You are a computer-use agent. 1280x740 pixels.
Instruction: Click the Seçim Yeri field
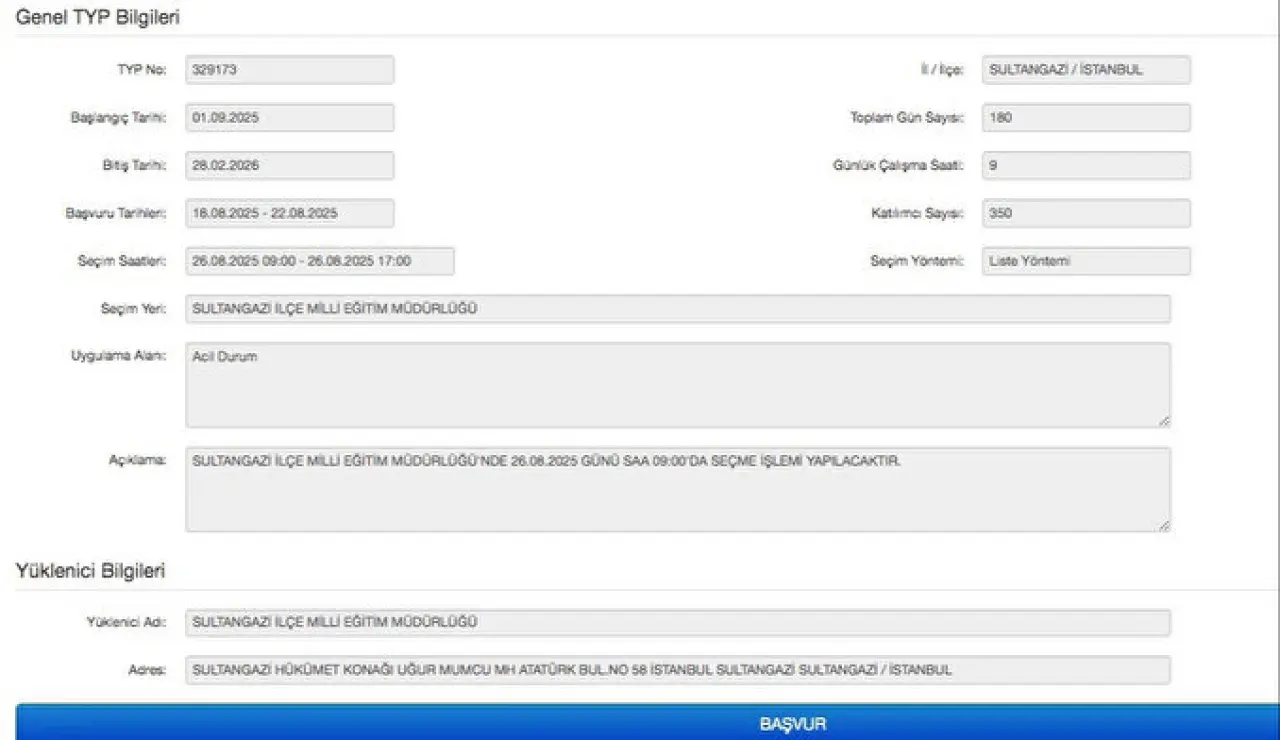point(677,309)
